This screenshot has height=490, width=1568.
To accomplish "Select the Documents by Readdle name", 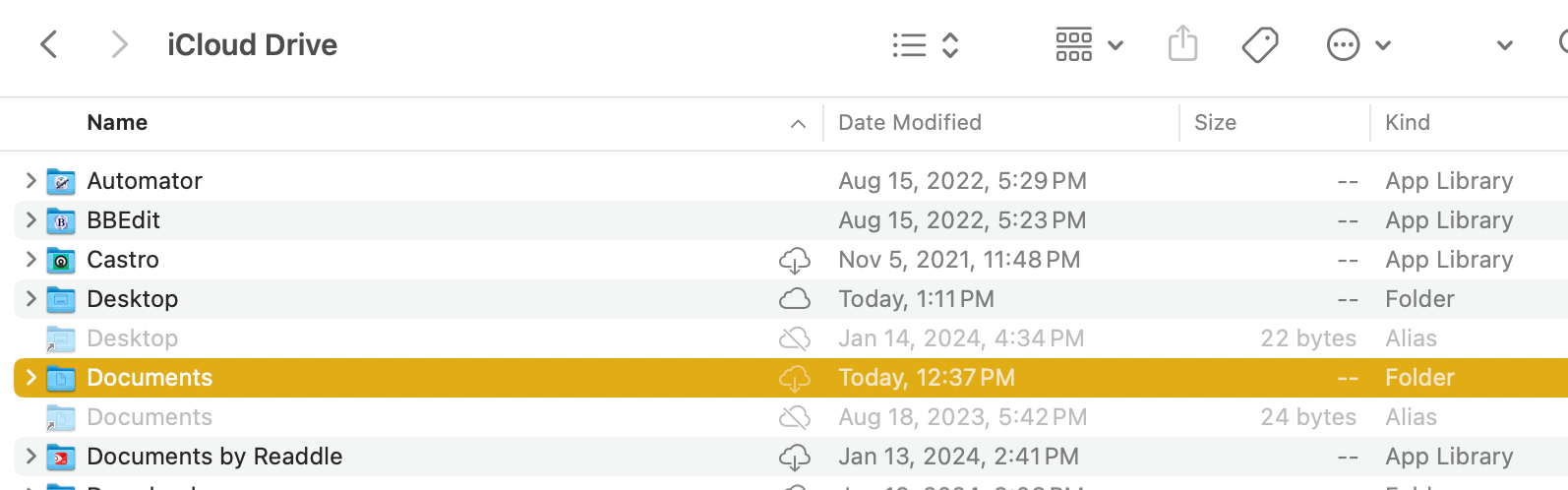I will 214,457.
